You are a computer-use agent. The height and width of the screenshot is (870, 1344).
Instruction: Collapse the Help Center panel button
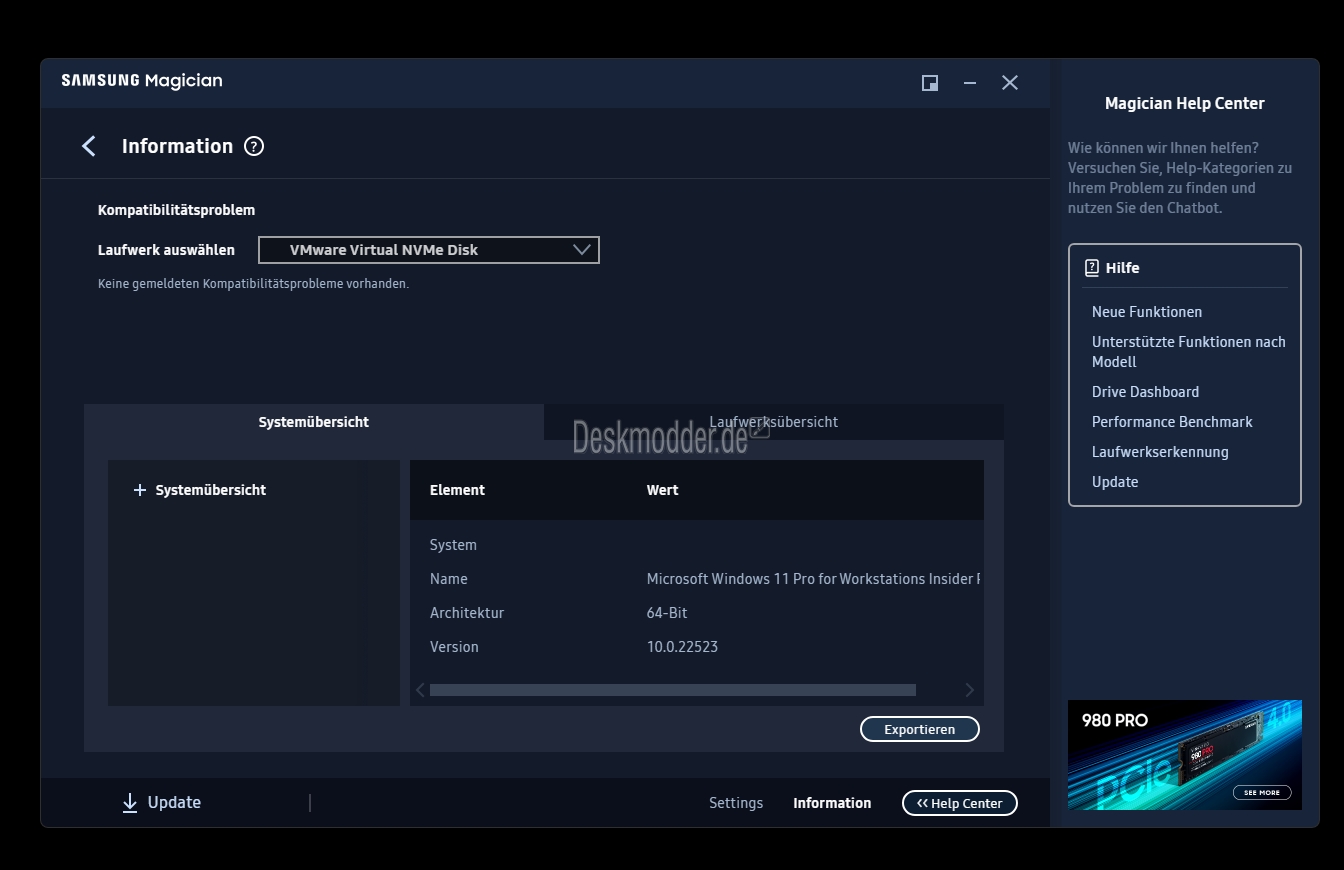point(960,803)
